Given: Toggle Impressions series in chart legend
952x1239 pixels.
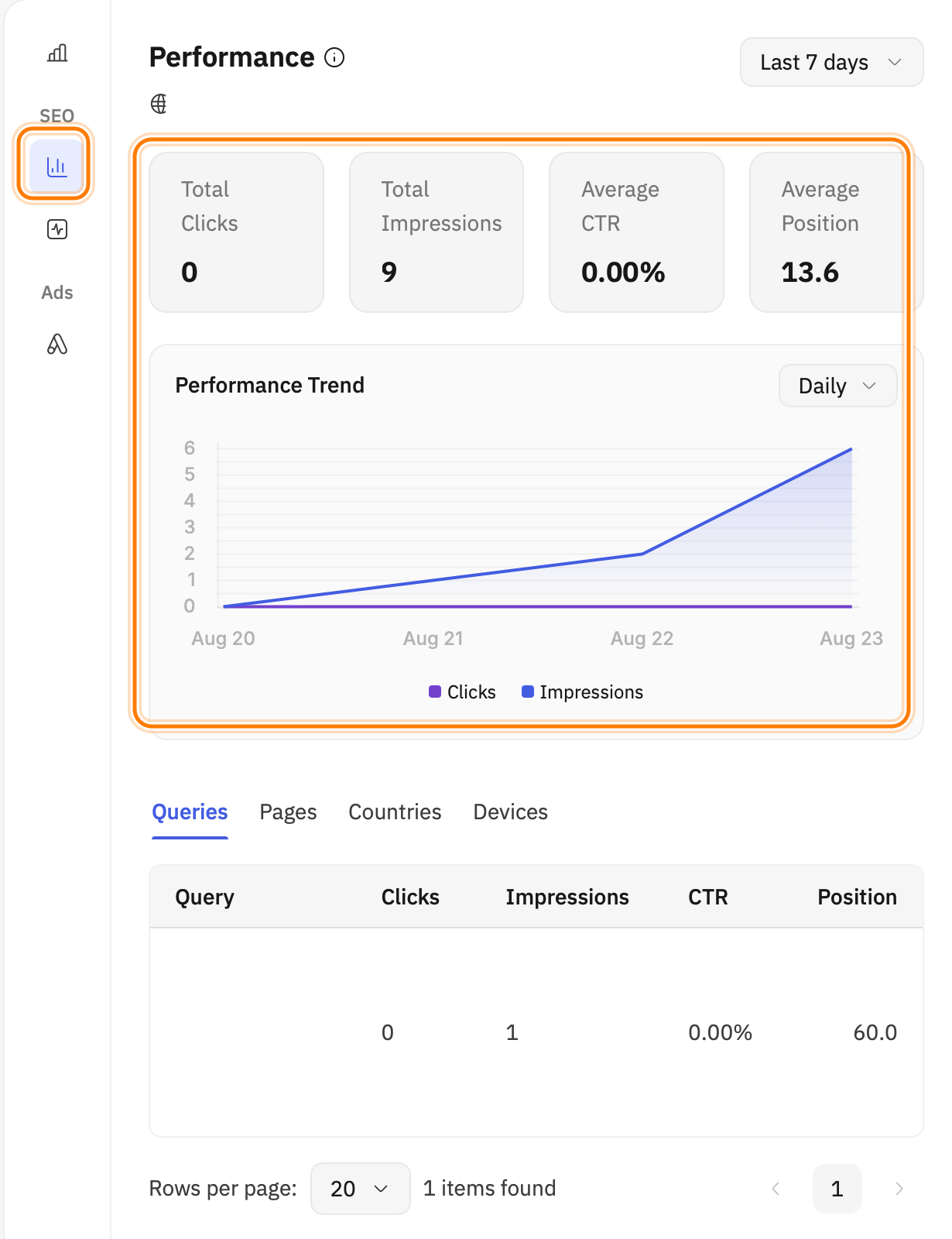Looking at the screenshot, I should coord(582,692).
